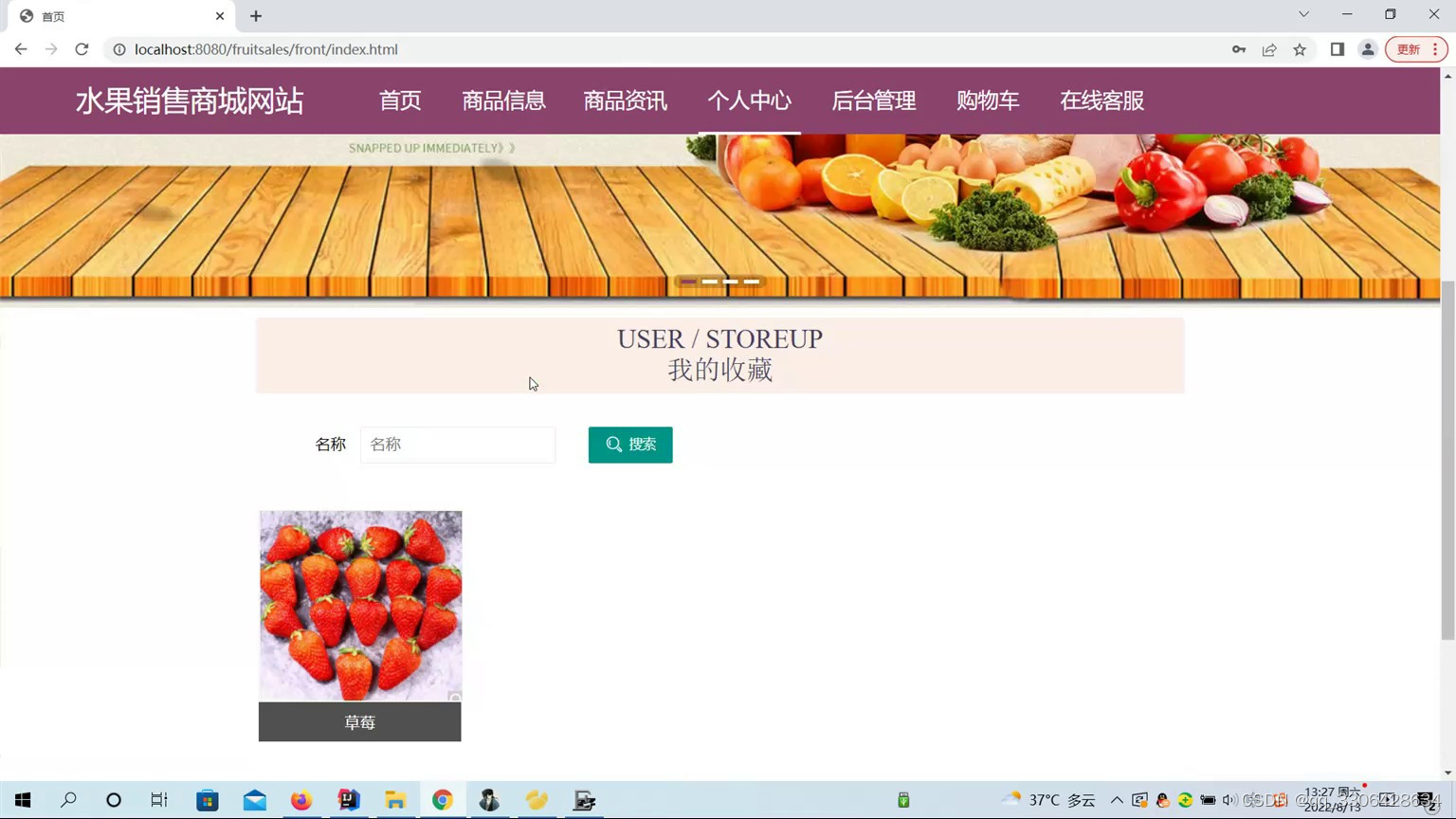Open the saved passwords key icon

pos(1239,49)
